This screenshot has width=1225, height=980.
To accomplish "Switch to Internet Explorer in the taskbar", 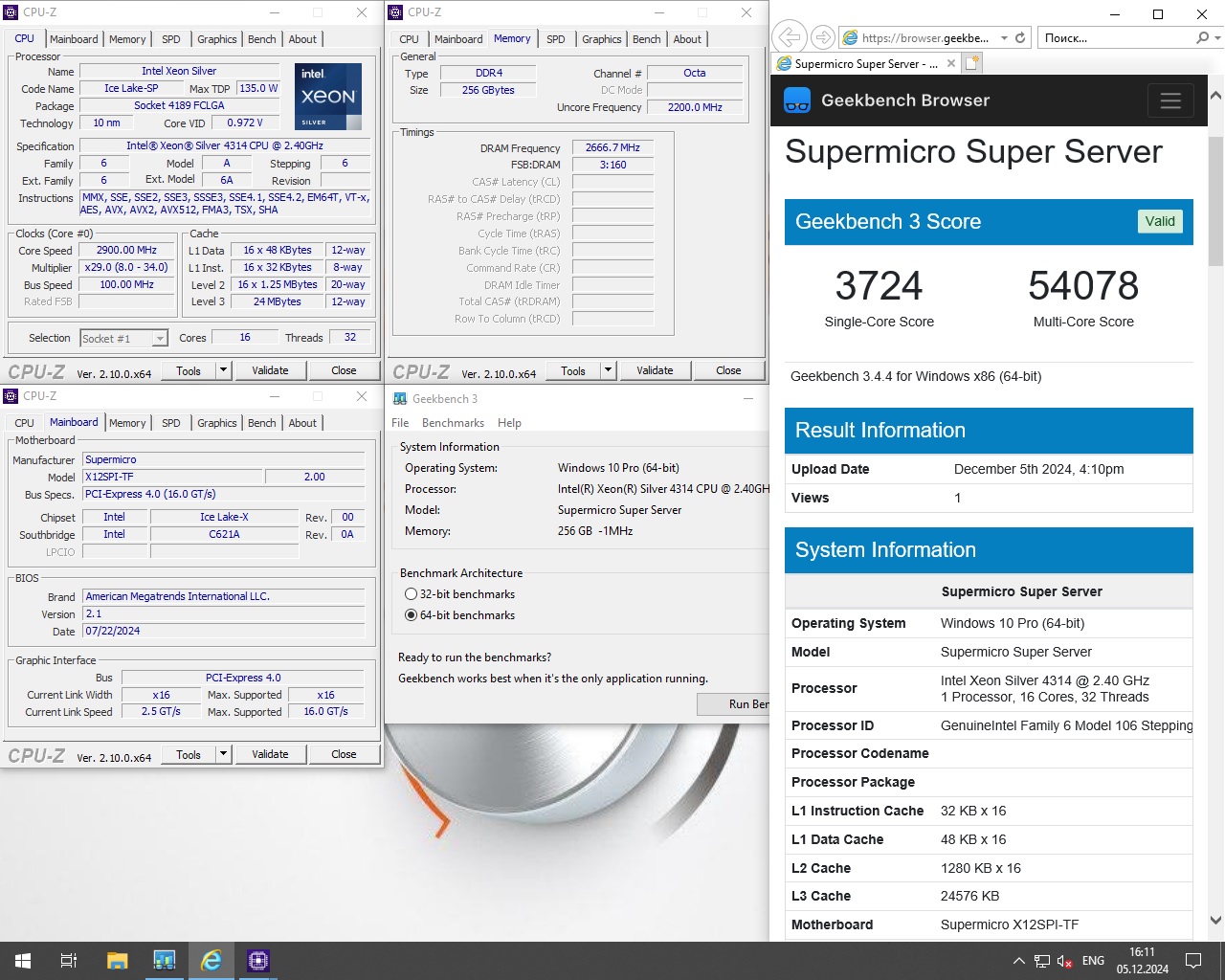I will pyautogui.click(x=212, y=960).
